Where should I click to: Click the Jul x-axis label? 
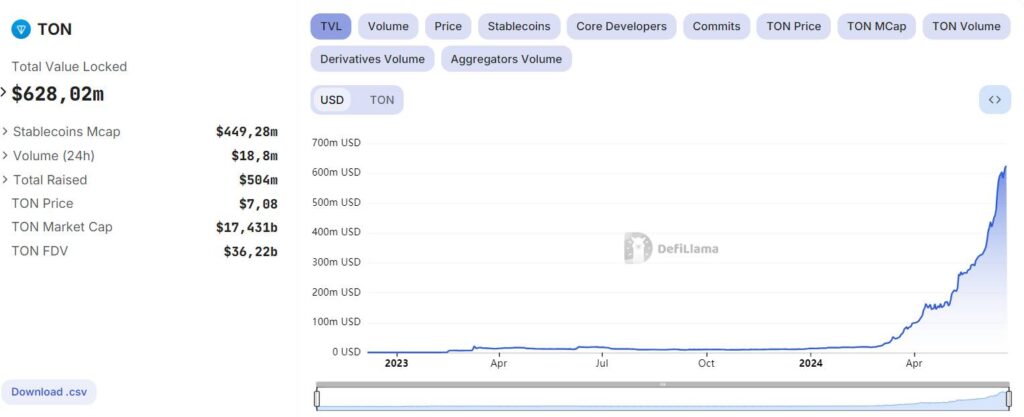[x=602, y=363]
